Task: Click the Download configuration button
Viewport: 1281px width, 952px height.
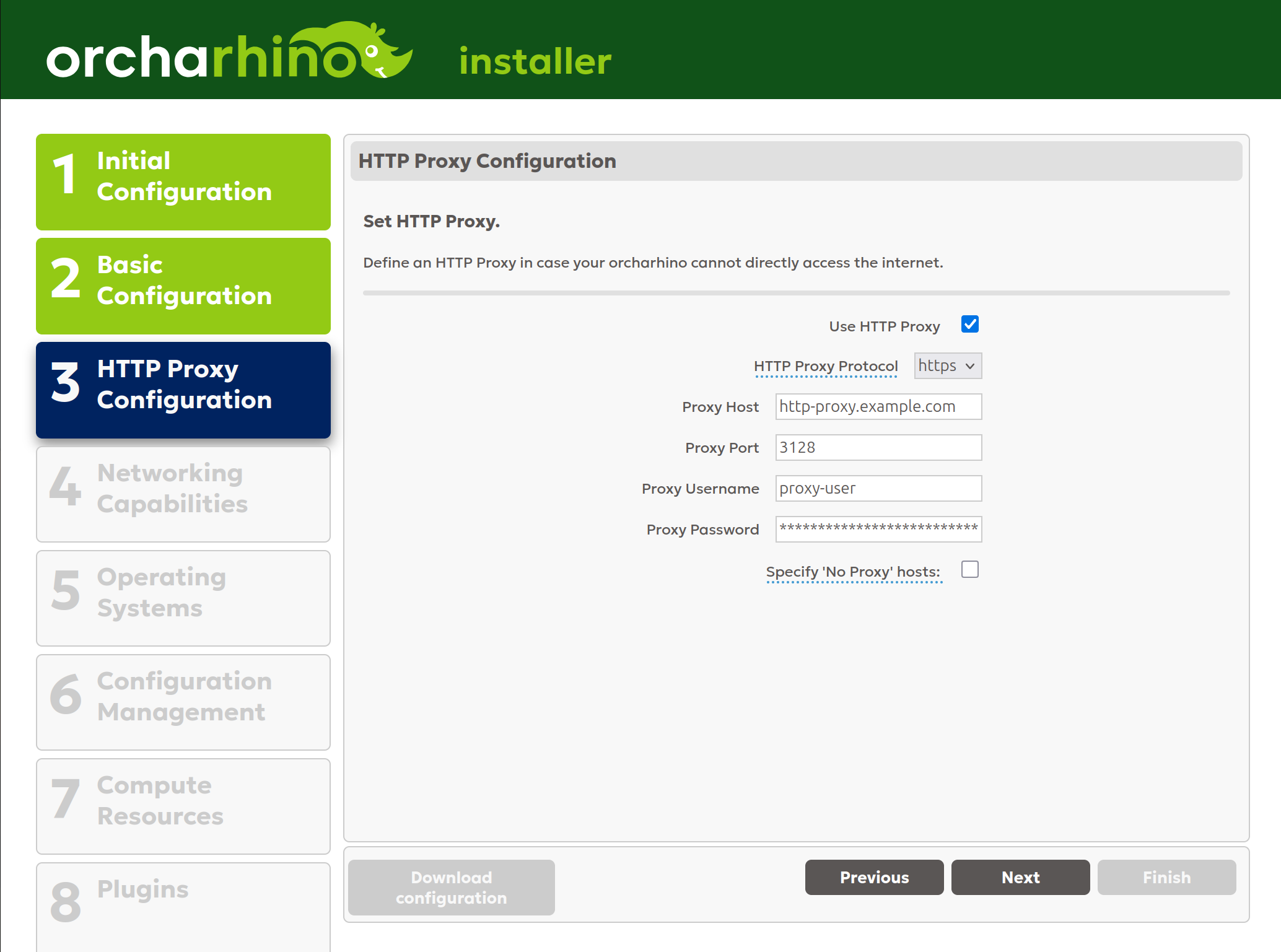Action: coord(450,887)
